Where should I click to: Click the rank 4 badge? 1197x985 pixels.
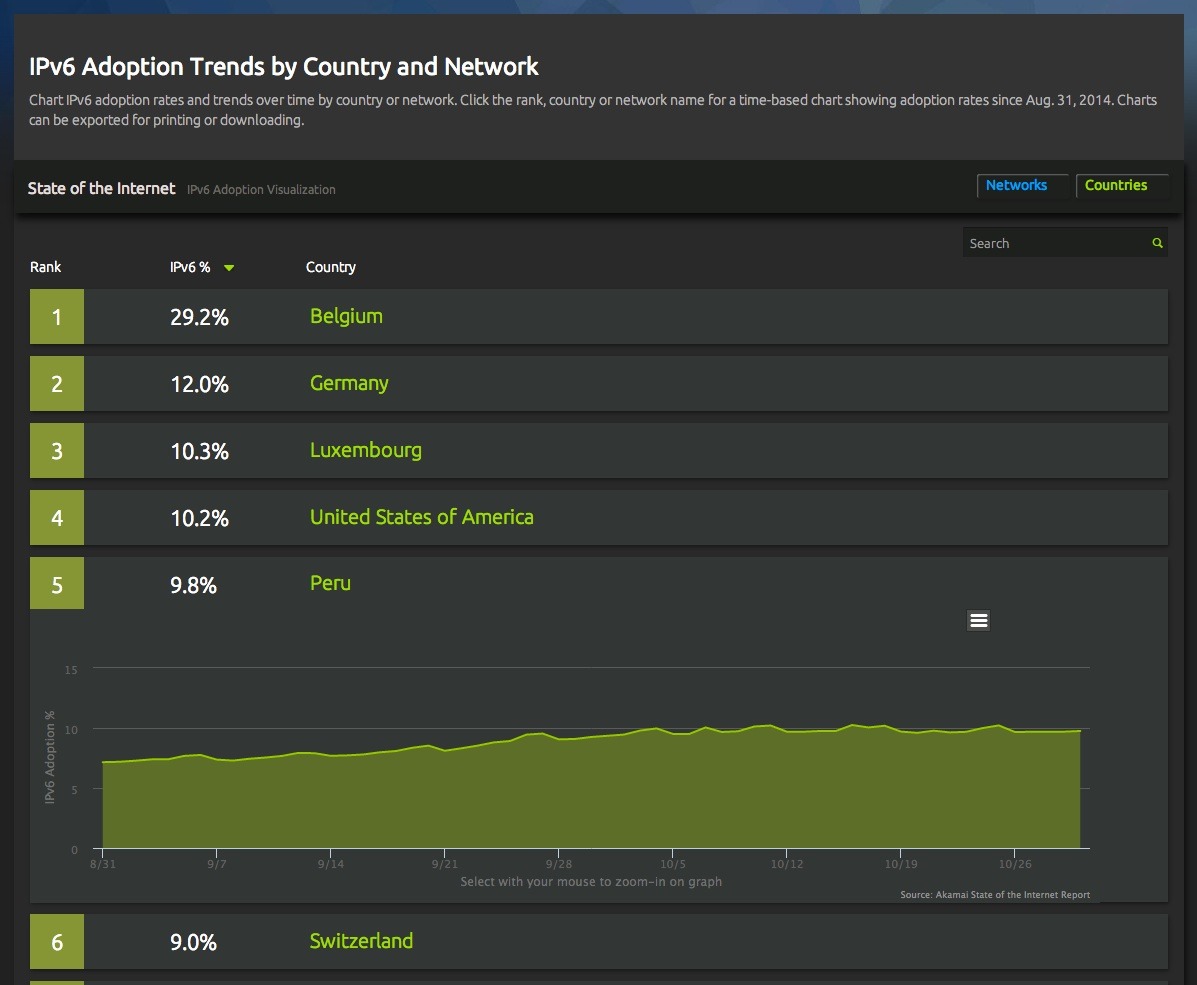tap(57, 518)
